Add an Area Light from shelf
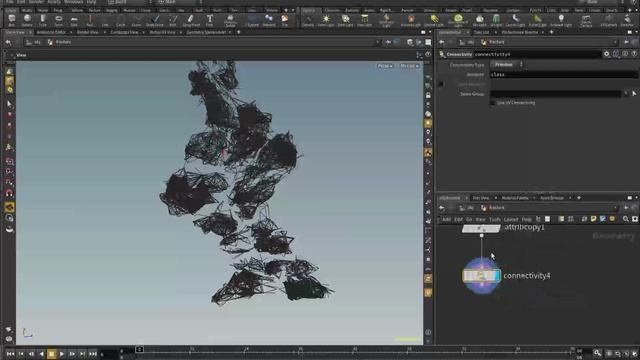 [364, 20]
